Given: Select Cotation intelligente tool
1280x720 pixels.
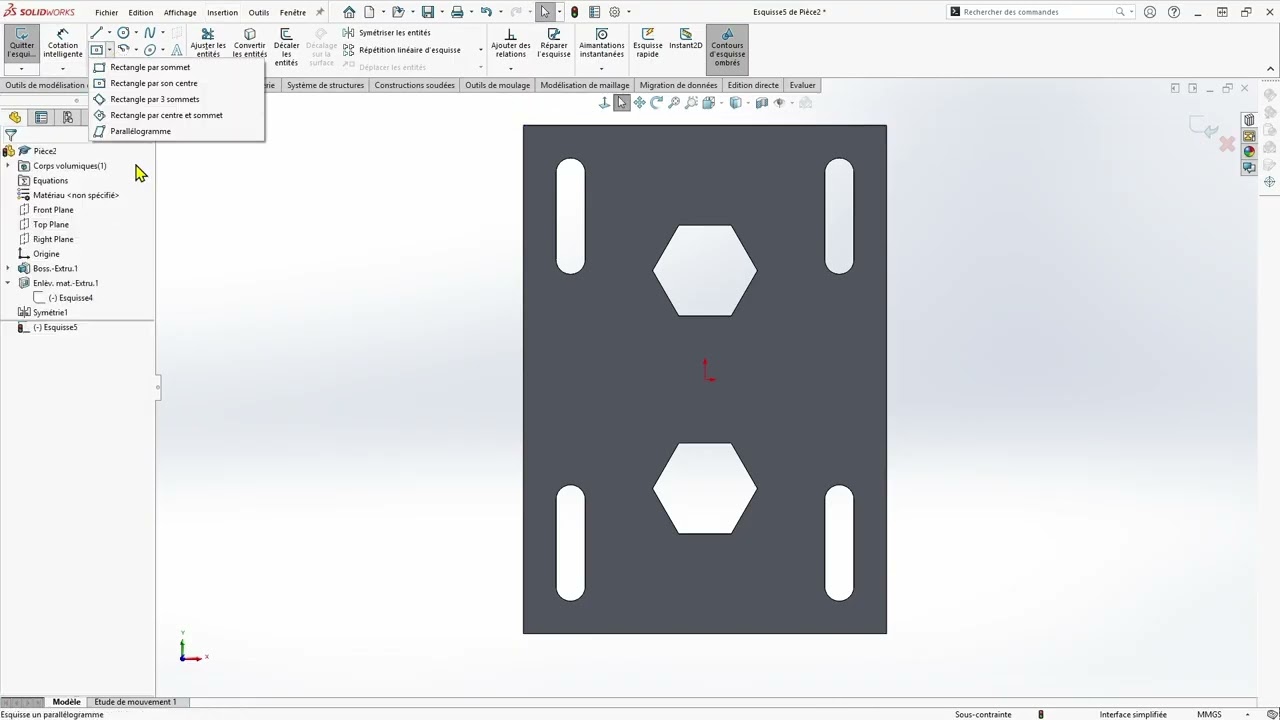Looking at the screenshot, I should pos(62,44).
